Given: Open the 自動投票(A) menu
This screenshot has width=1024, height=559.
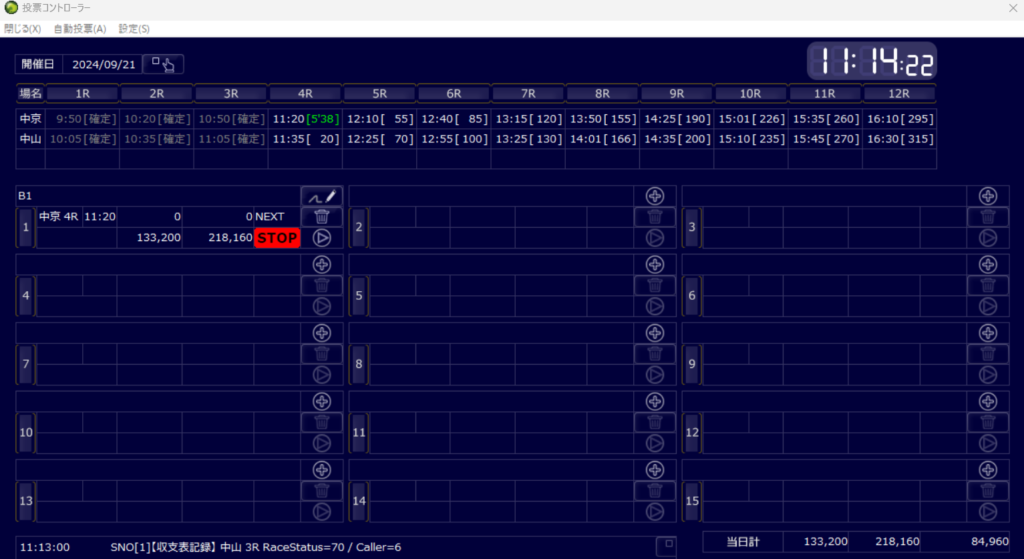Looking at the screenshot, I should pos(80,29).
